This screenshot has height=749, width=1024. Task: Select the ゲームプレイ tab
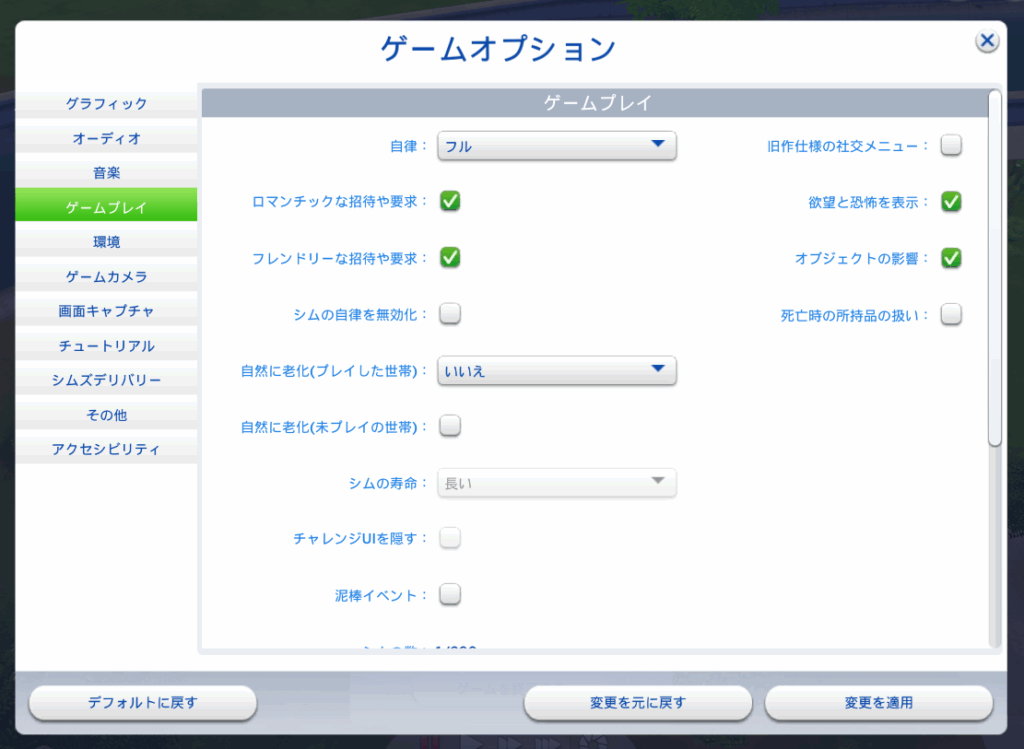pos(106,207)
